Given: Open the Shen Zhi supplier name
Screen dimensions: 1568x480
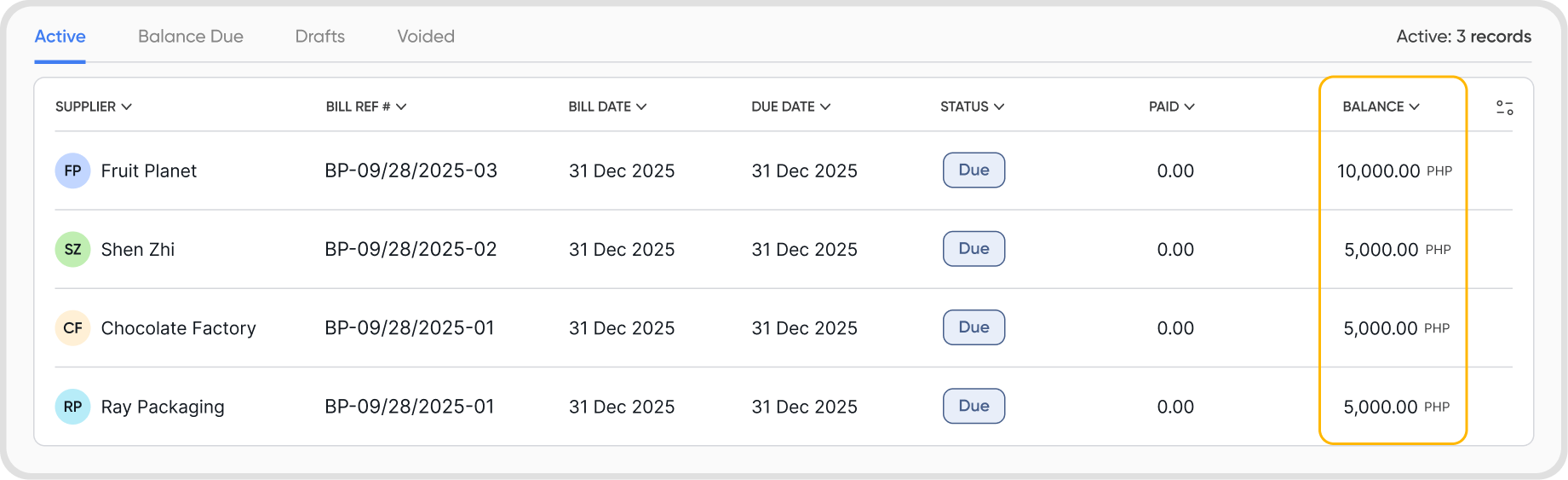Looking at the screenshot, I should point(138,250).
